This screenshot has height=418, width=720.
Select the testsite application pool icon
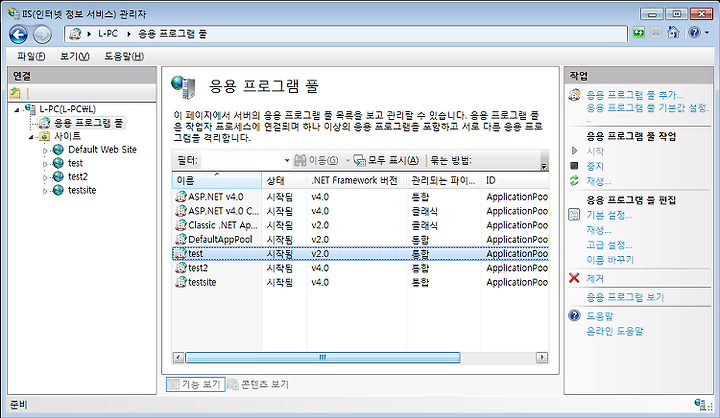[180, 282]
